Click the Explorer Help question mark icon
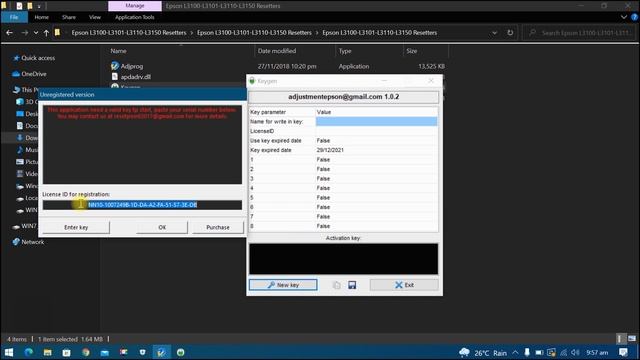This screenshot has height=360, width=640. [634, 17]
